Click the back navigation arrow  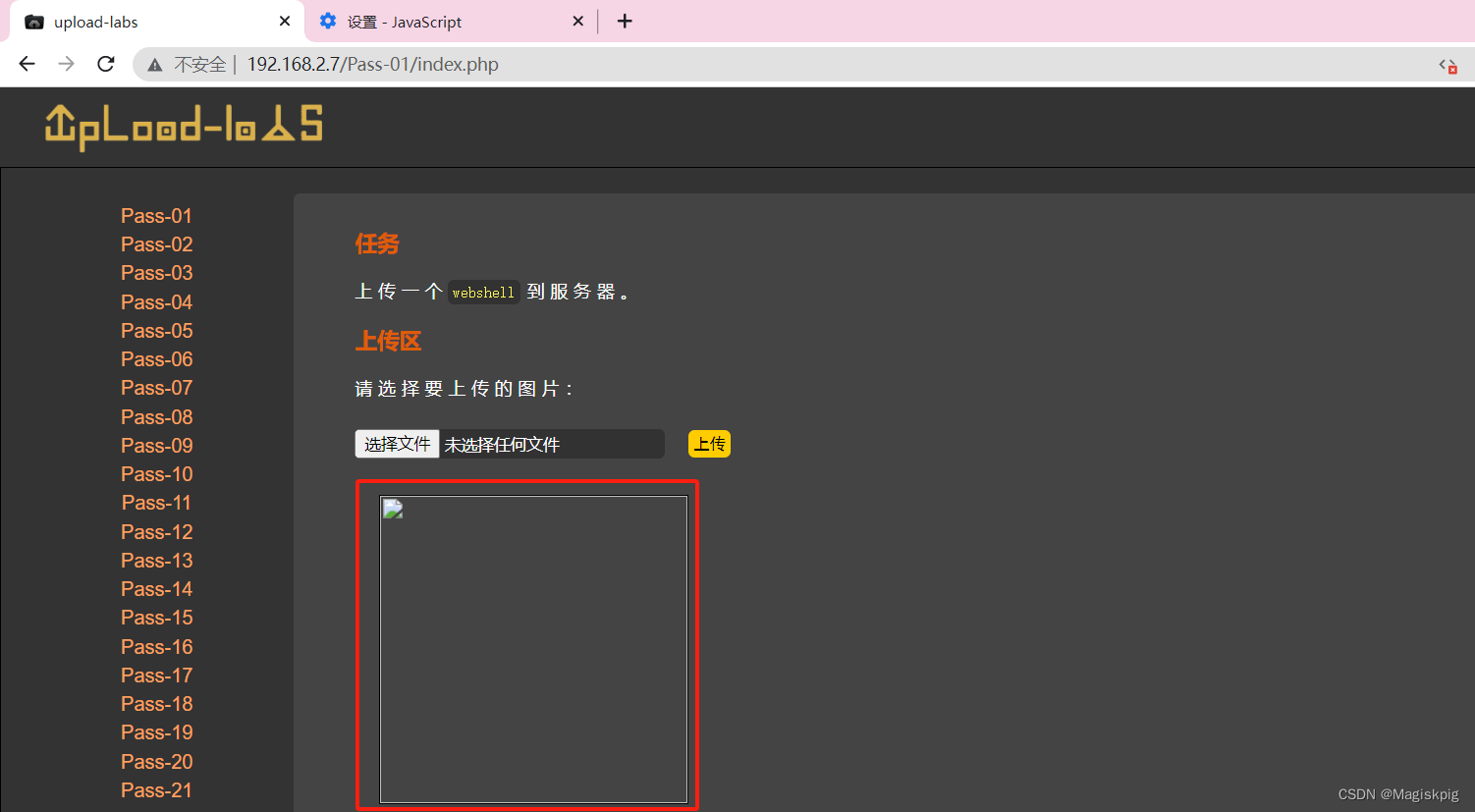[x=26, y=64]
